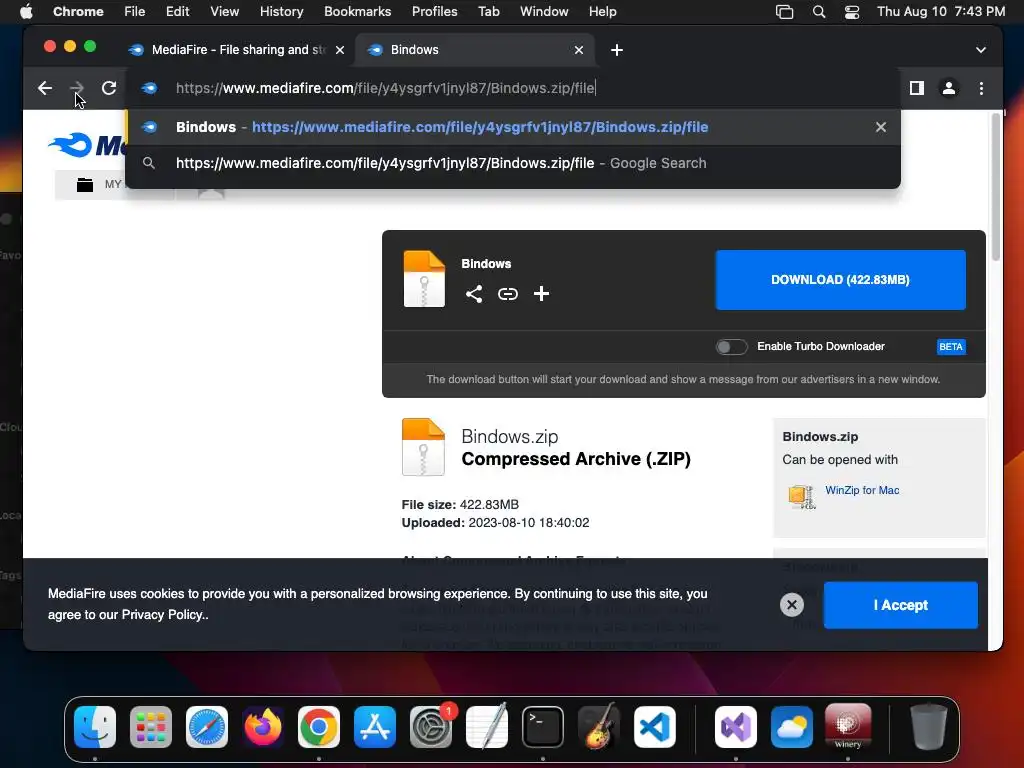This screenshot has height=768, width=1024.
Task: Open GarageBand from the Dock
Action: tap(599, 727)
